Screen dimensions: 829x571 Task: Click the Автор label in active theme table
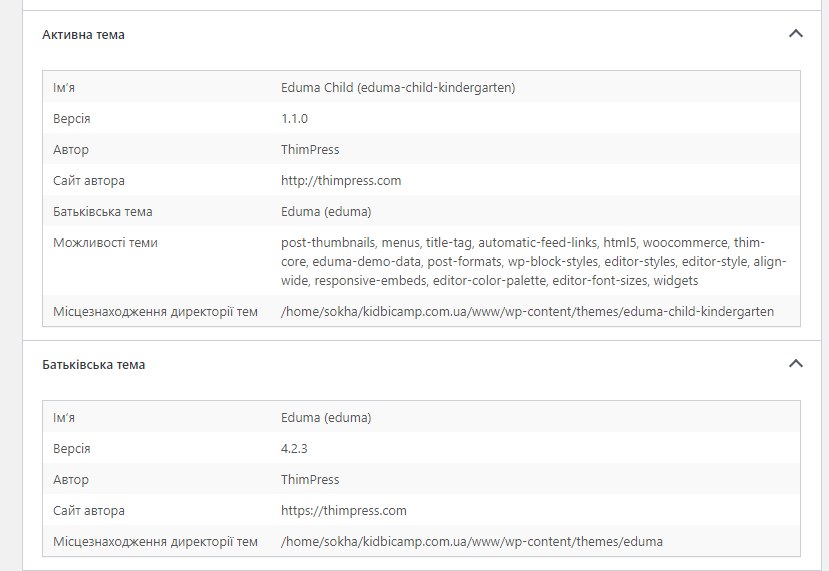pyautogui.click(x=71, y=150)
